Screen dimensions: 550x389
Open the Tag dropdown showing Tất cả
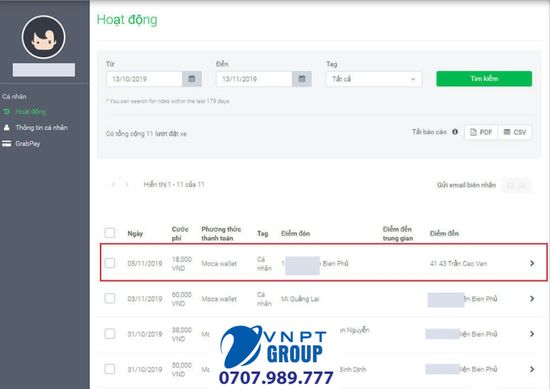(x=374, y=79)
